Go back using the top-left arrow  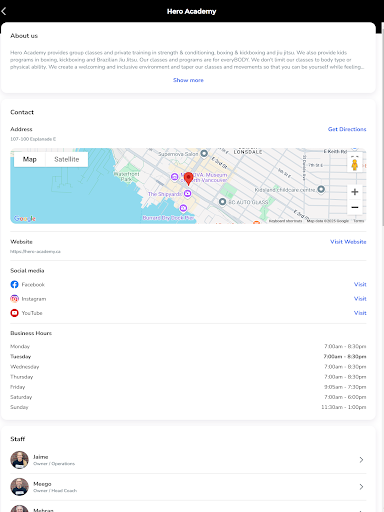click(x=4, y=11)
